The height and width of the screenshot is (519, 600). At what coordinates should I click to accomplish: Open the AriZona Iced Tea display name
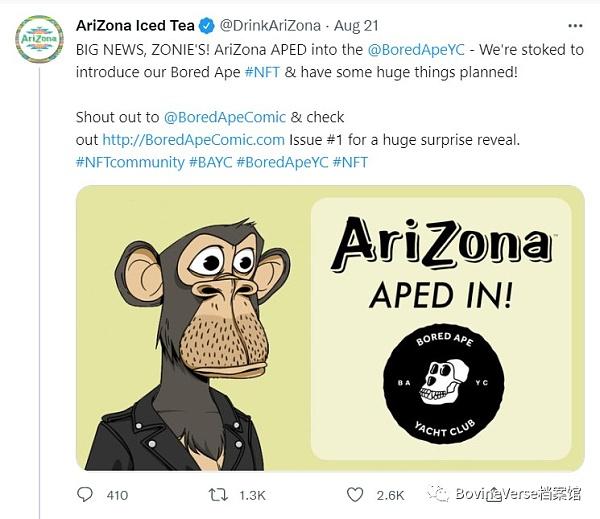tap(135, 26)
